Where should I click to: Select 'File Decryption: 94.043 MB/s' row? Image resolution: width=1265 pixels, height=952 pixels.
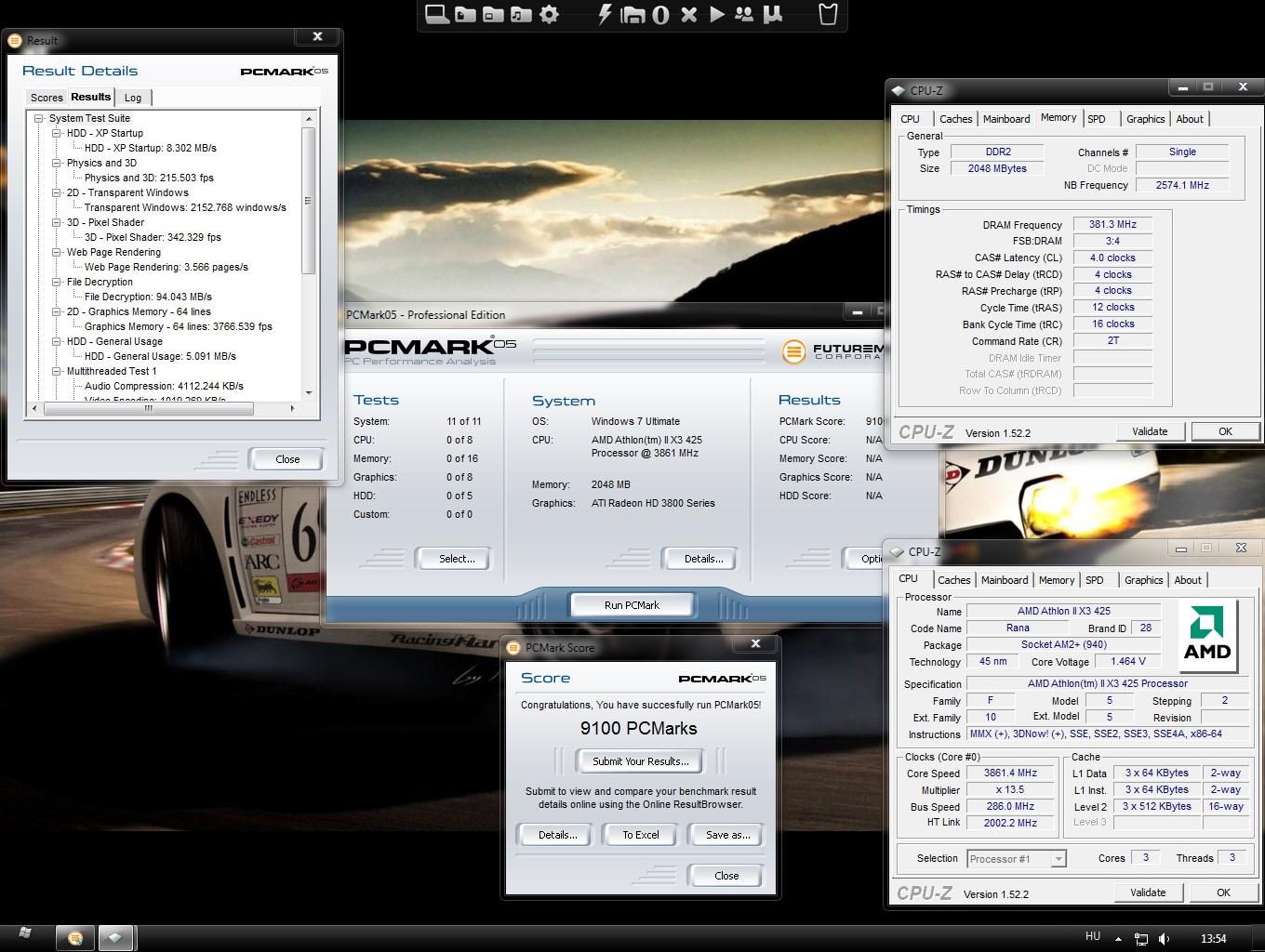(148, 297)
